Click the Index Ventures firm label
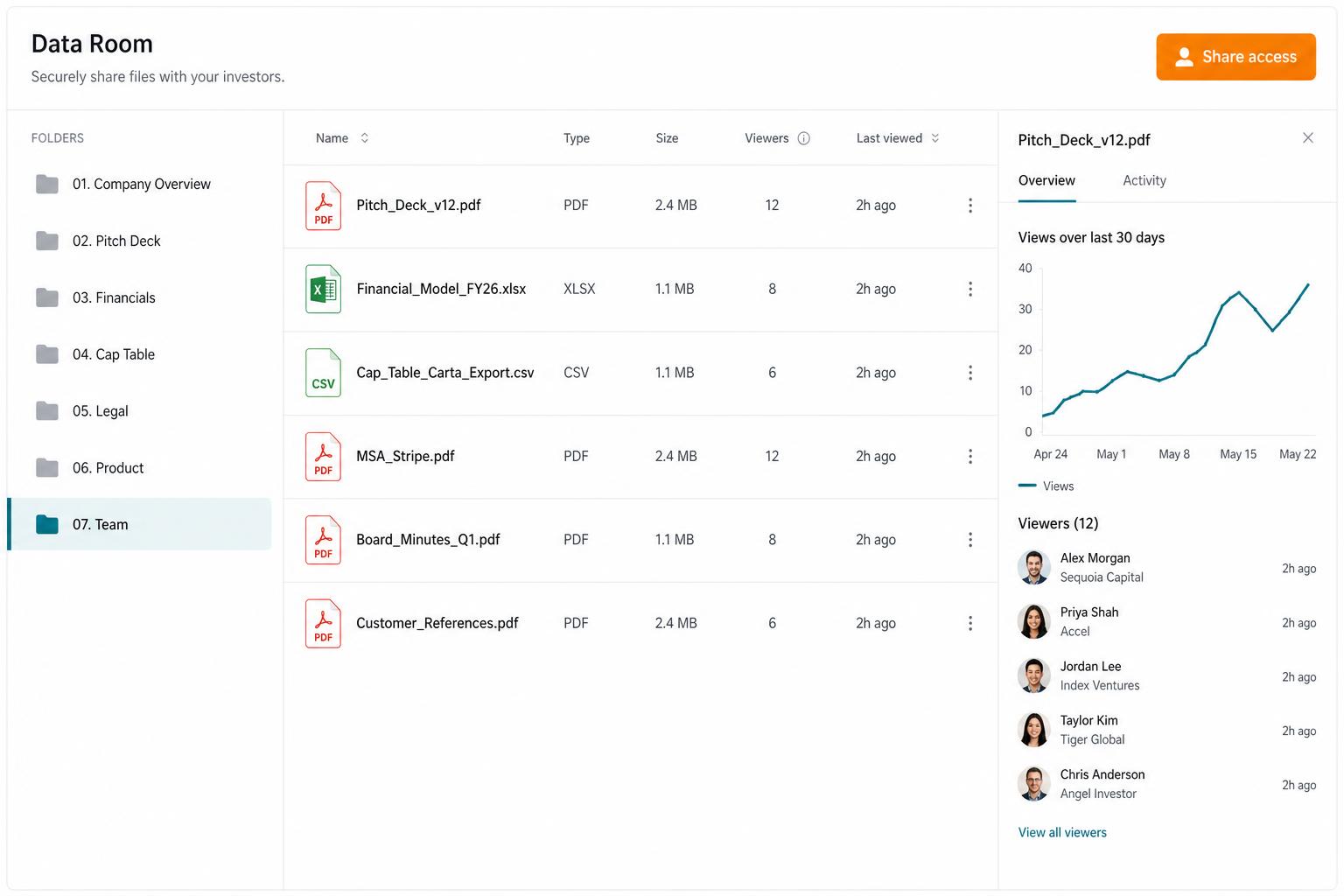 (x=1100, y=686)
